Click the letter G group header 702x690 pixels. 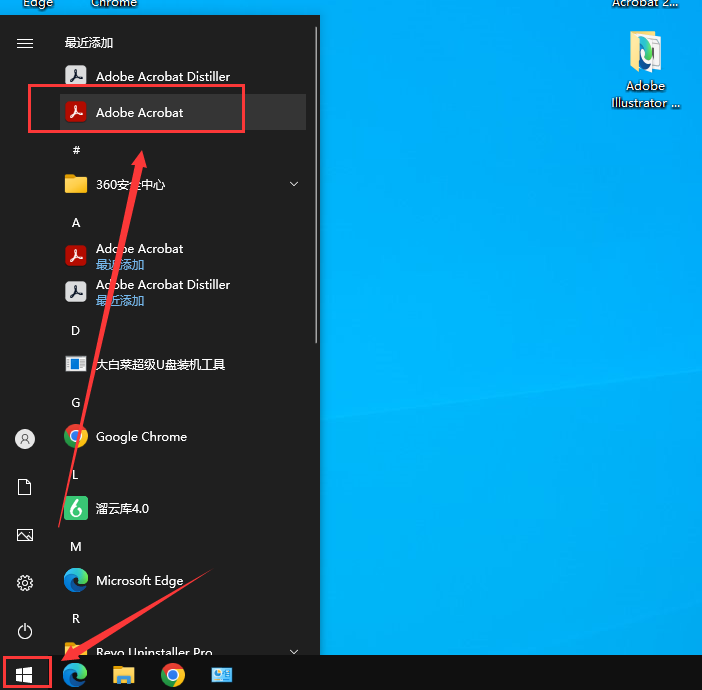point(75,402)
